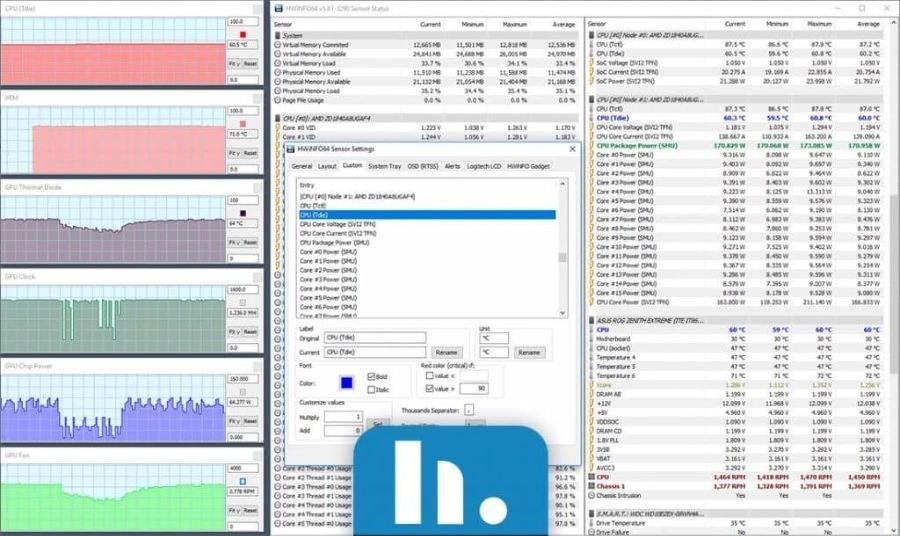Switch to the Layout tab
The image size is (900, 536).
pos(327,166)
